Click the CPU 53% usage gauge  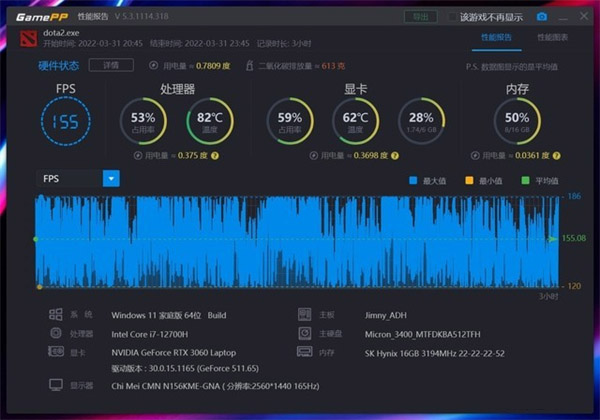point(143,121)
